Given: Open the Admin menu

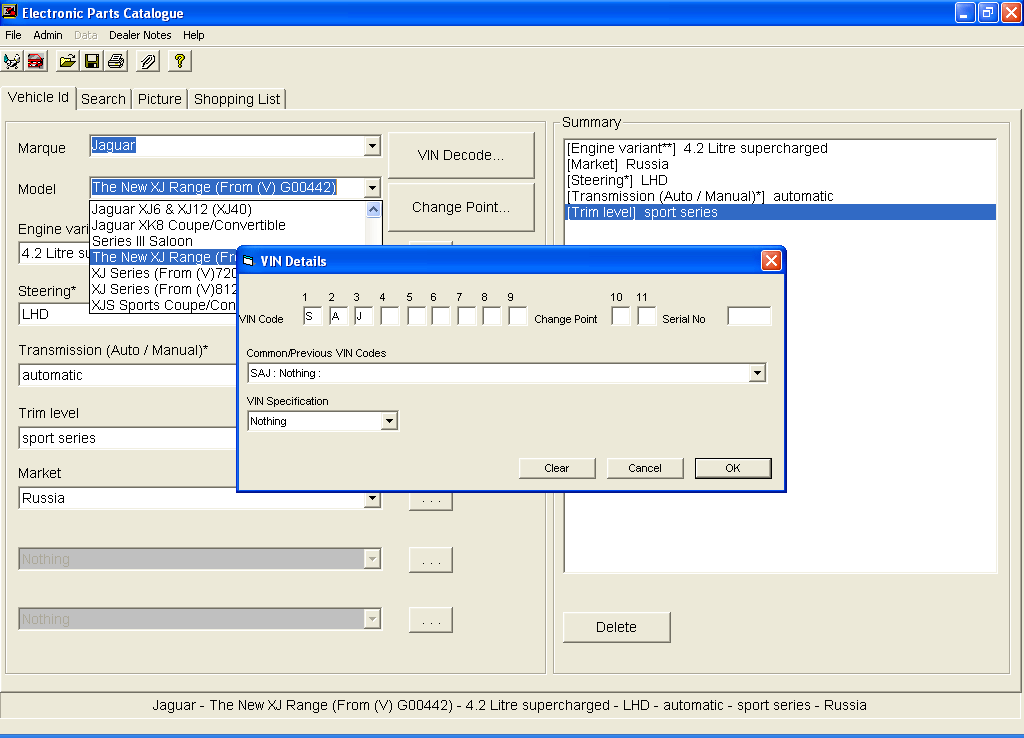Looking at the screenshot, I should (x=48, y=35).
